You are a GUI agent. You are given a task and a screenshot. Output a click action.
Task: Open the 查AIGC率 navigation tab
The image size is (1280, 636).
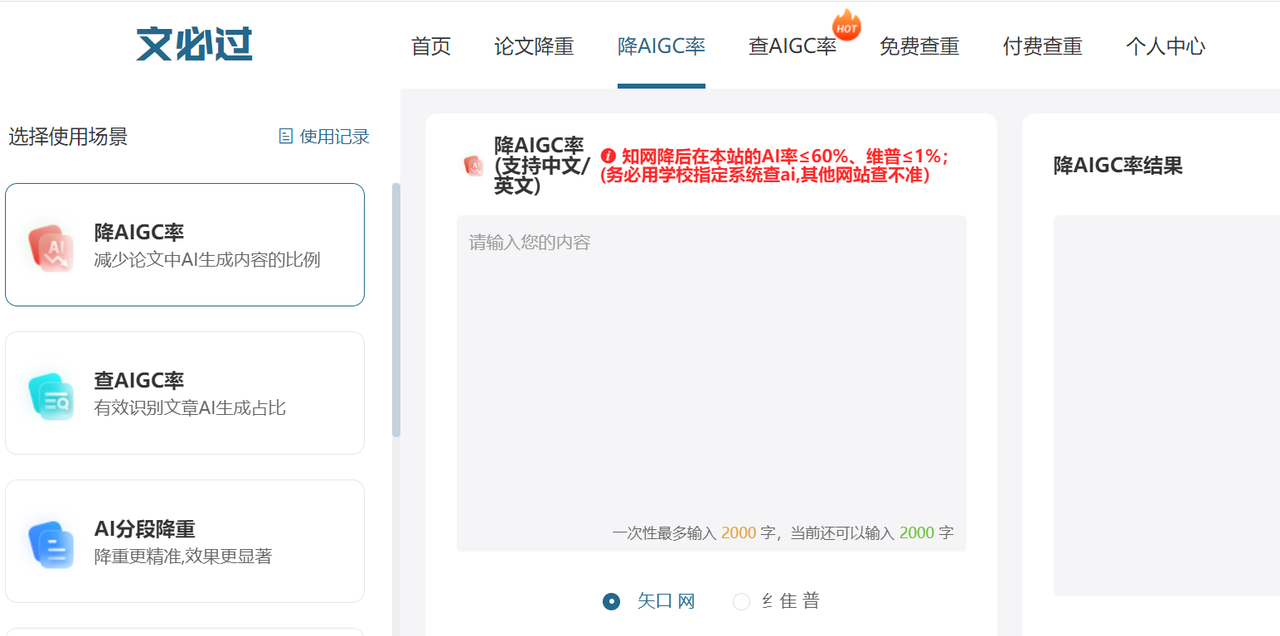coord(792,46)
